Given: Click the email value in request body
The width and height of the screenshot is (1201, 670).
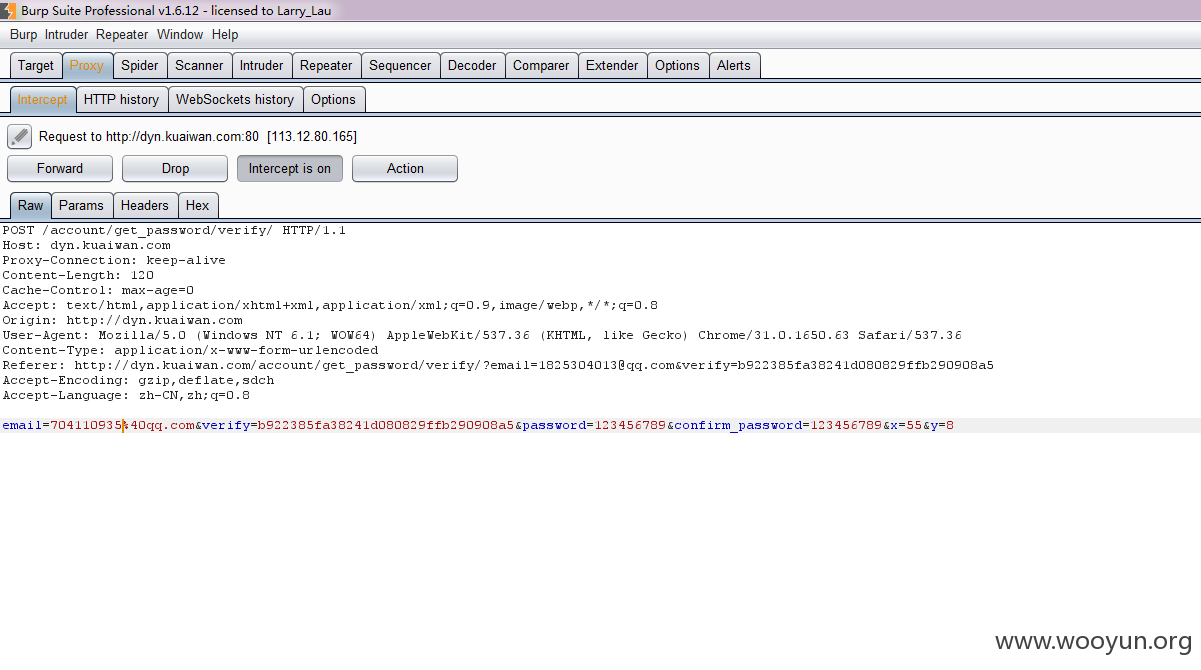Looking at the screenshot, I should [123, 425].
